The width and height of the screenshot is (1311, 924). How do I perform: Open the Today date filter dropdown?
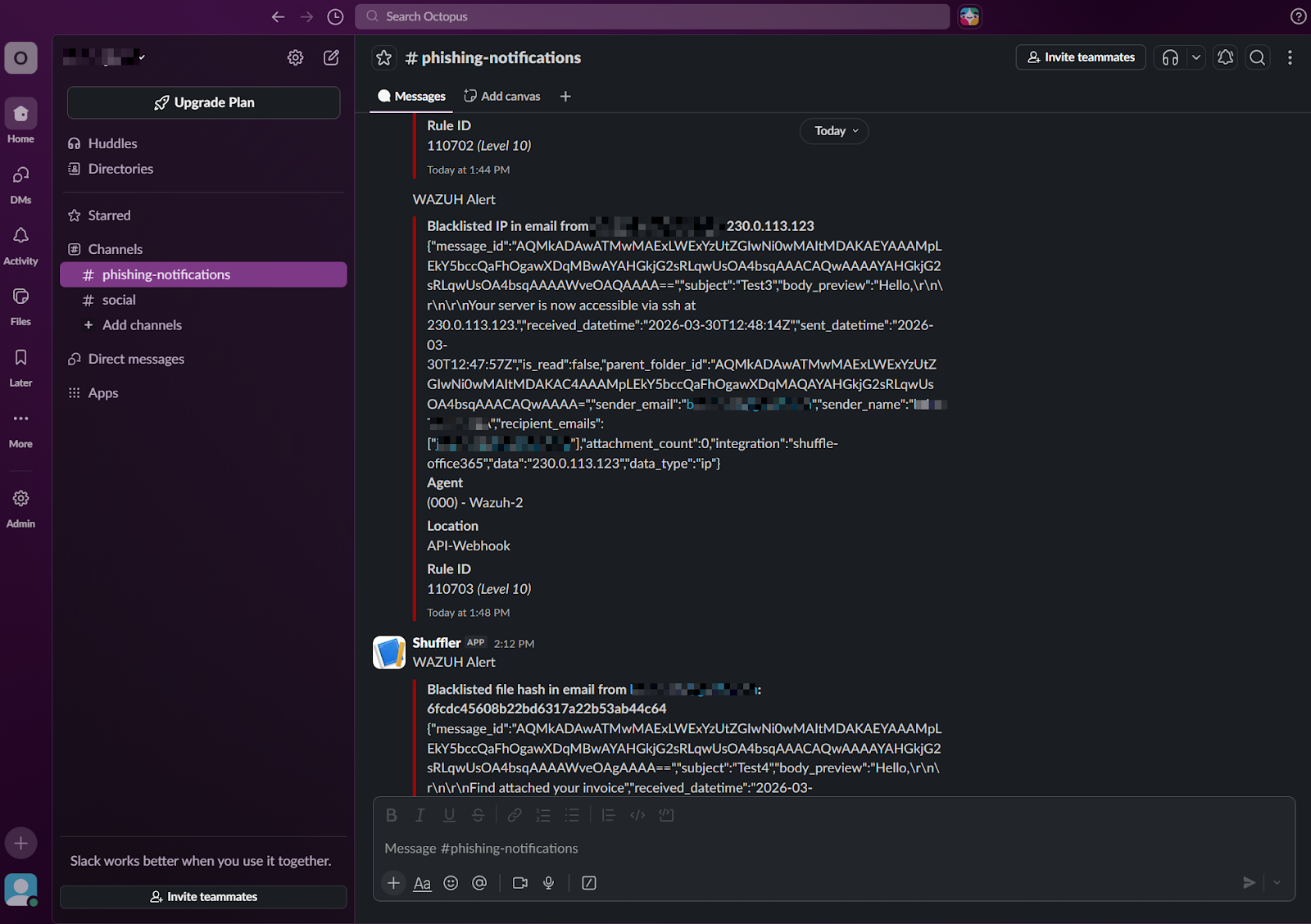(833, 130)
